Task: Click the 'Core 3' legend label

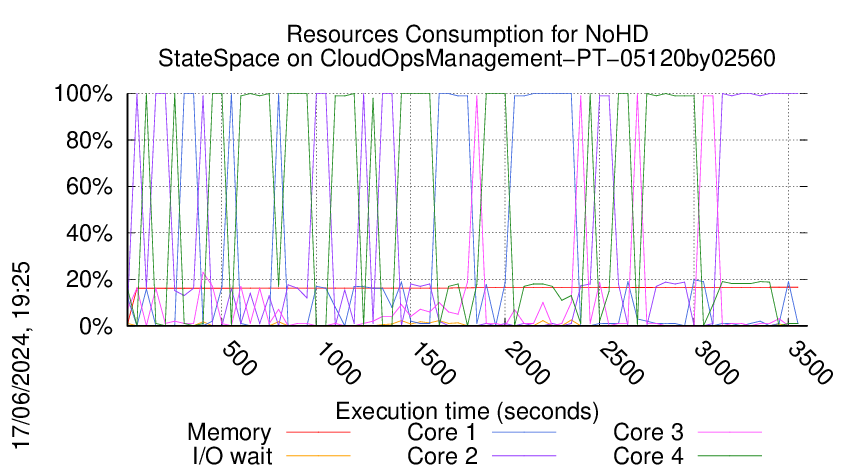Action: click(648, 433)
